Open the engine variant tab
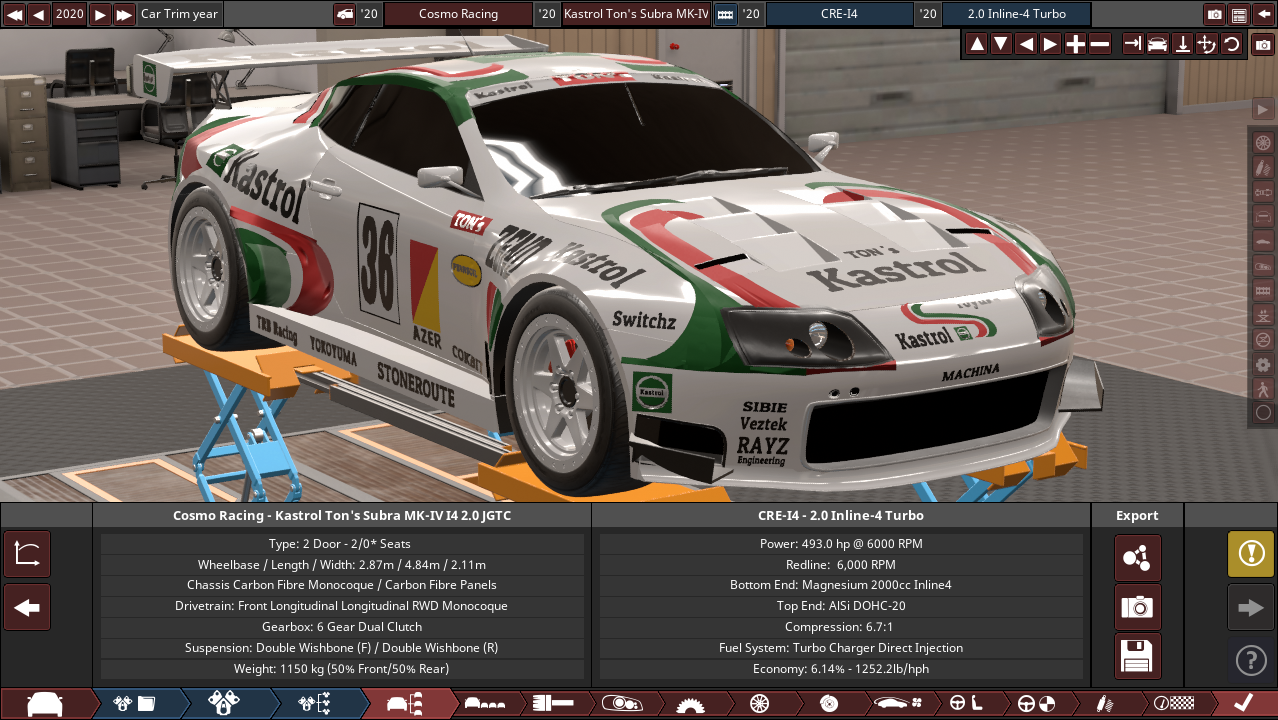 [x=225, y=704]
